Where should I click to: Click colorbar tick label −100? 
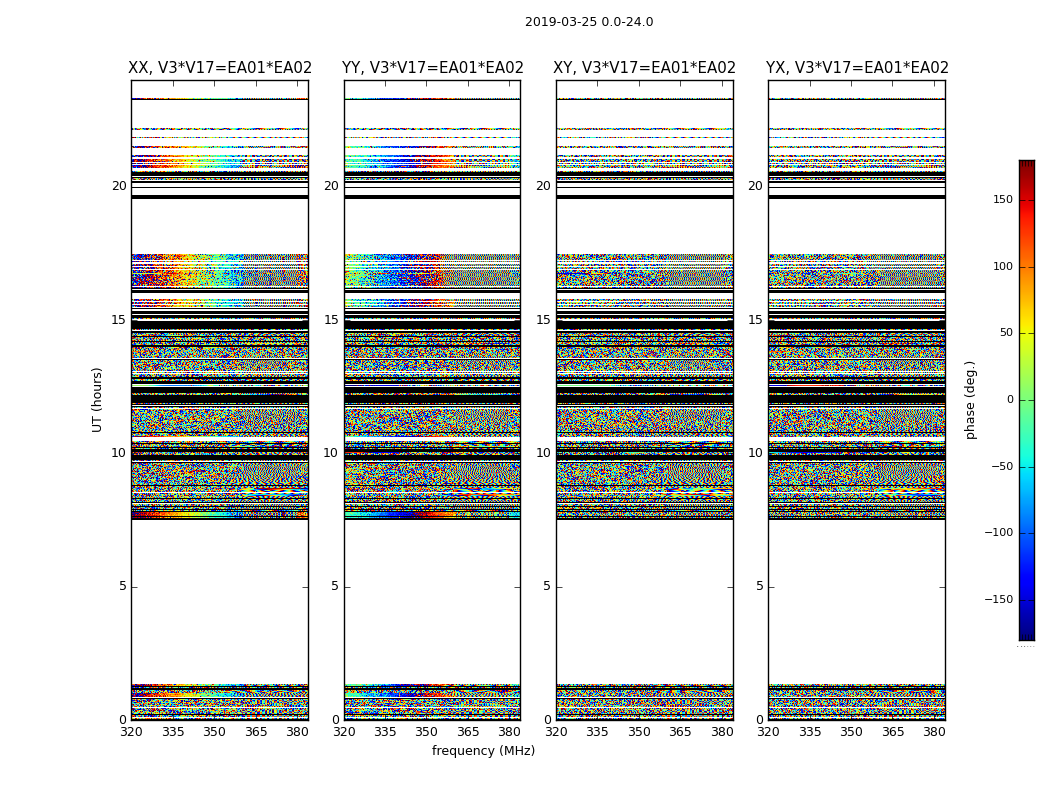tap(998, 532)
